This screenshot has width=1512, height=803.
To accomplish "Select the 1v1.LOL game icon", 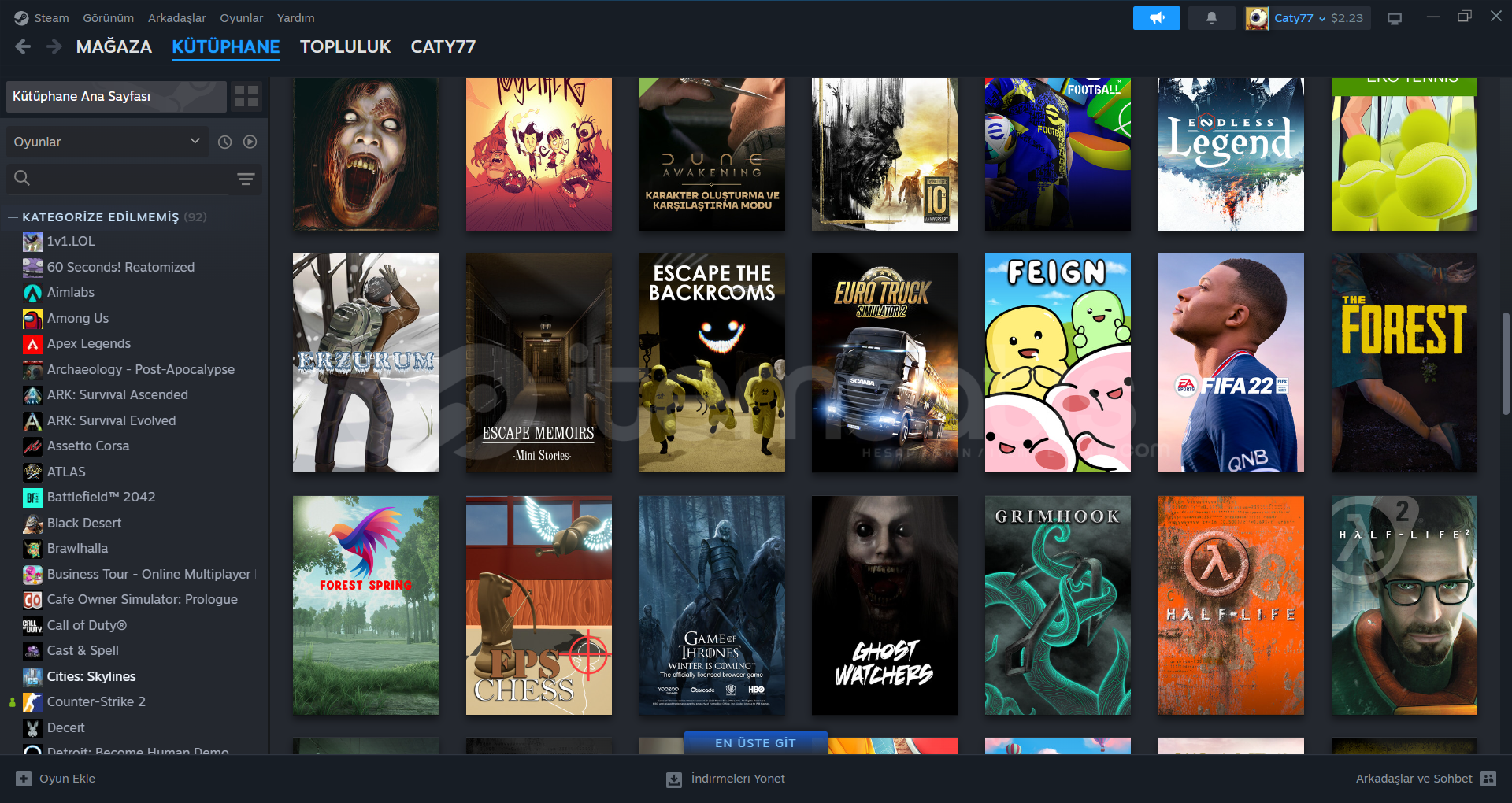I will tap(32, 242).
